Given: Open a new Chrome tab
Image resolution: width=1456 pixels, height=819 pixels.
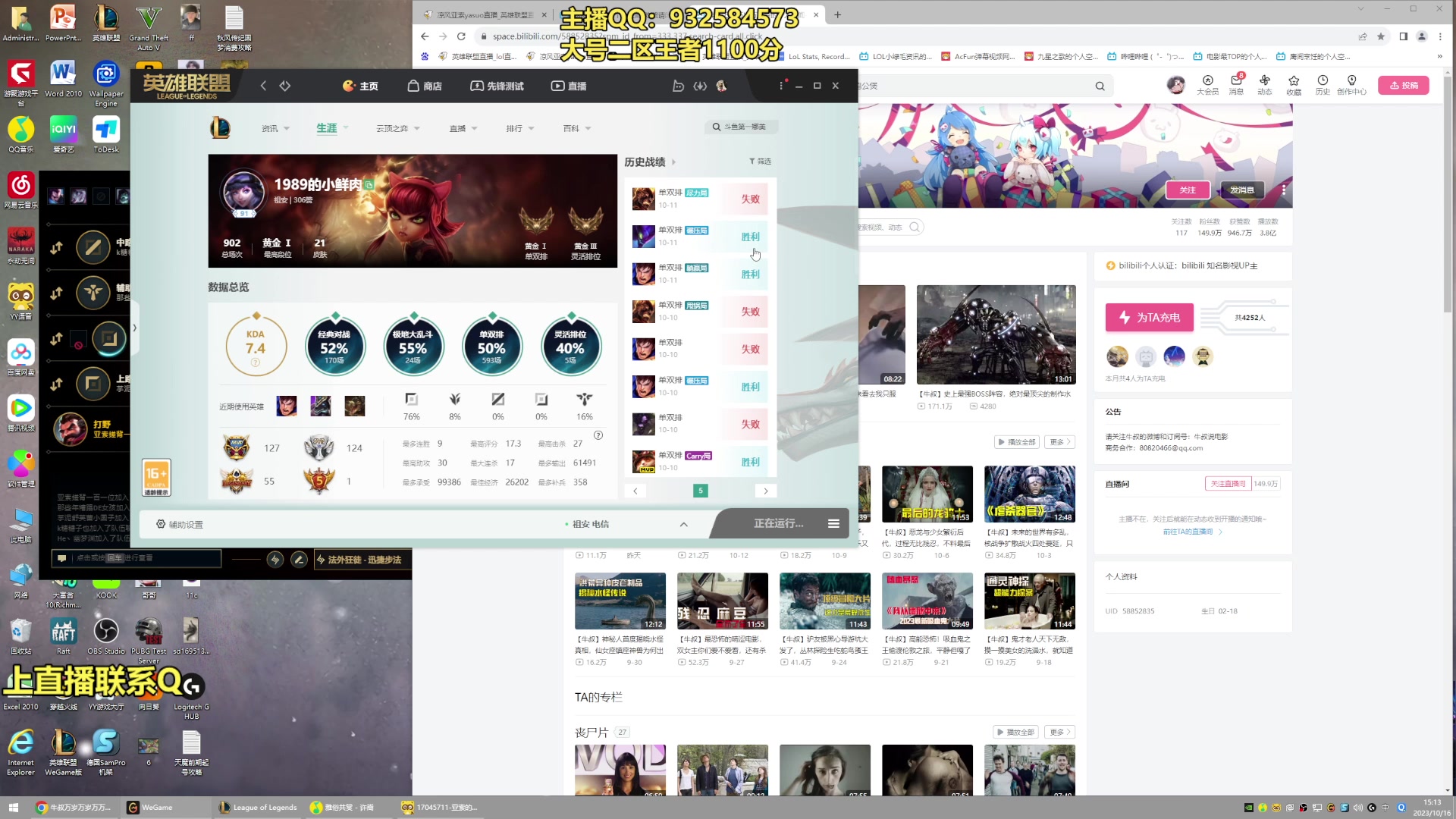Looking at the screenshot, I should click(837, 14).
